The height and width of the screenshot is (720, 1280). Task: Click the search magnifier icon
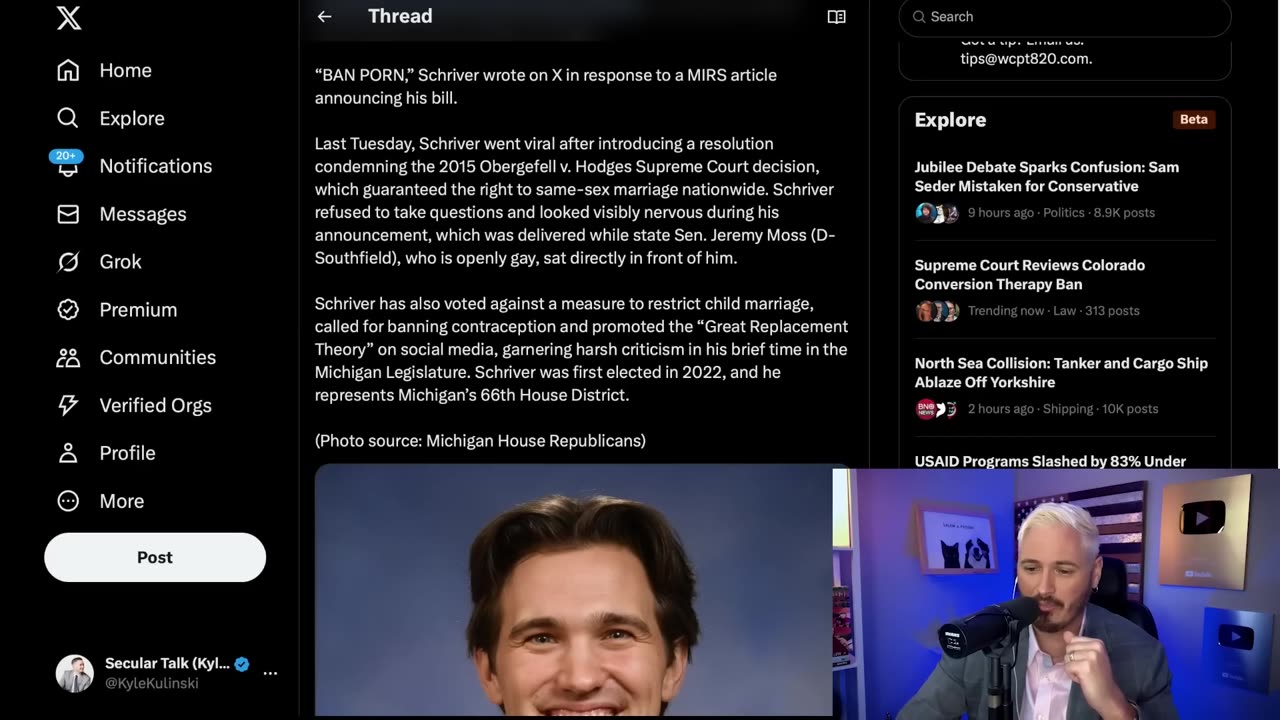[x=918, y=17]
